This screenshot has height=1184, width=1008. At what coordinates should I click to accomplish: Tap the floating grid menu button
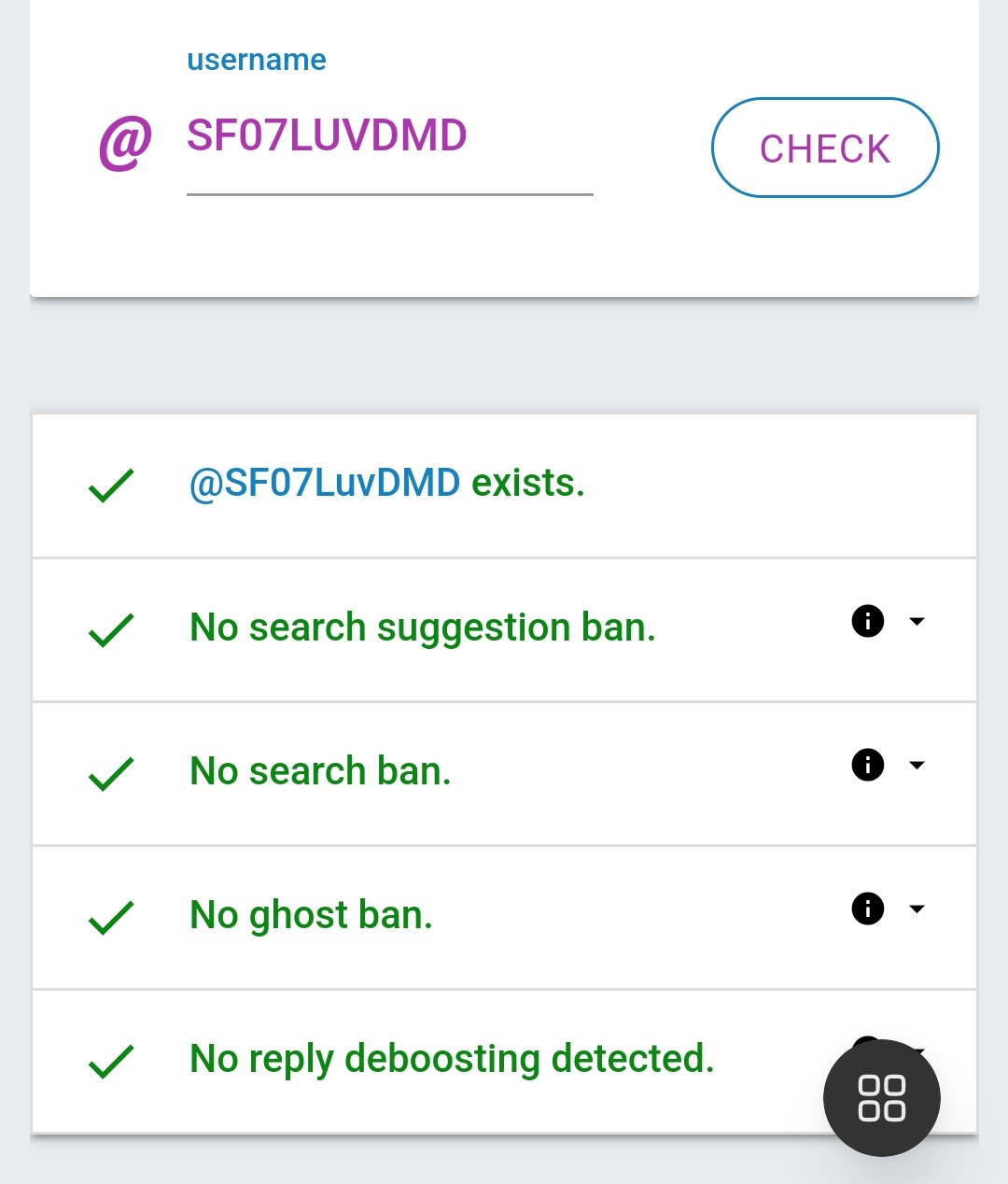(881, 1098)
